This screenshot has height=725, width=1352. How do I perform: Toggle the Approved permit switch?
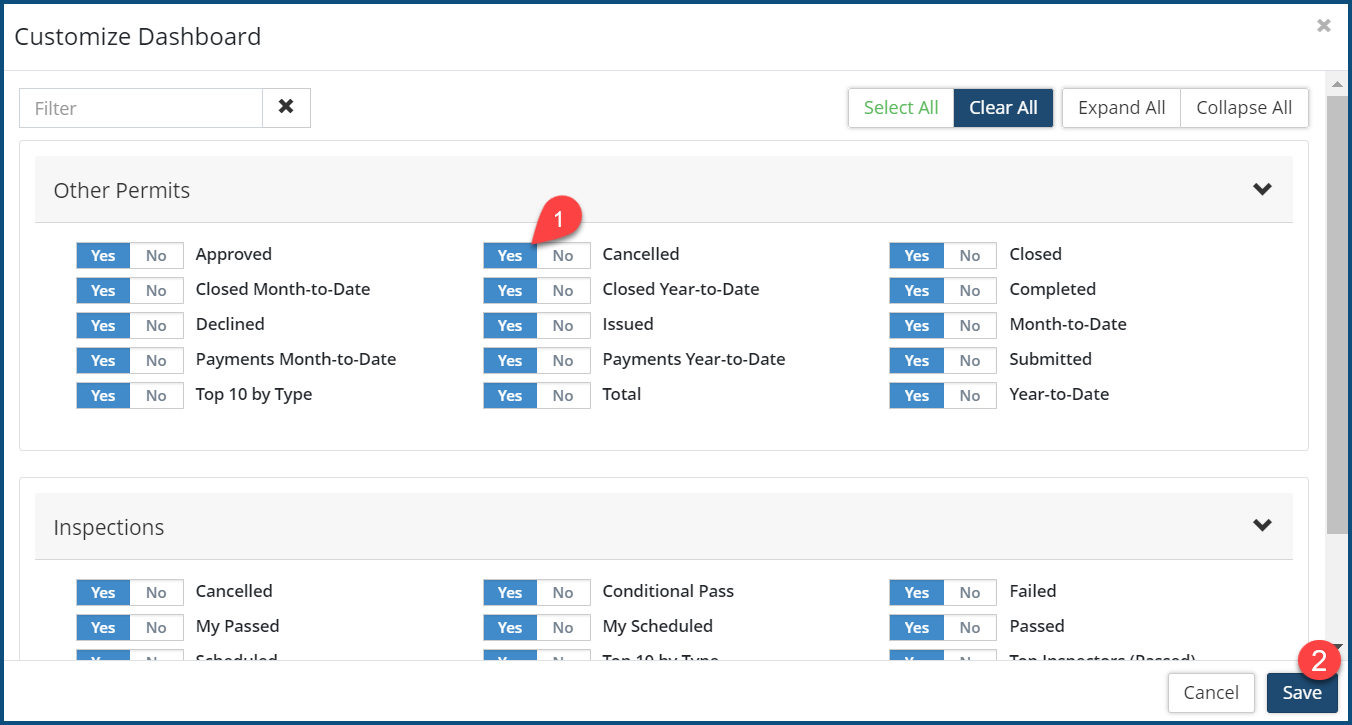130,256
